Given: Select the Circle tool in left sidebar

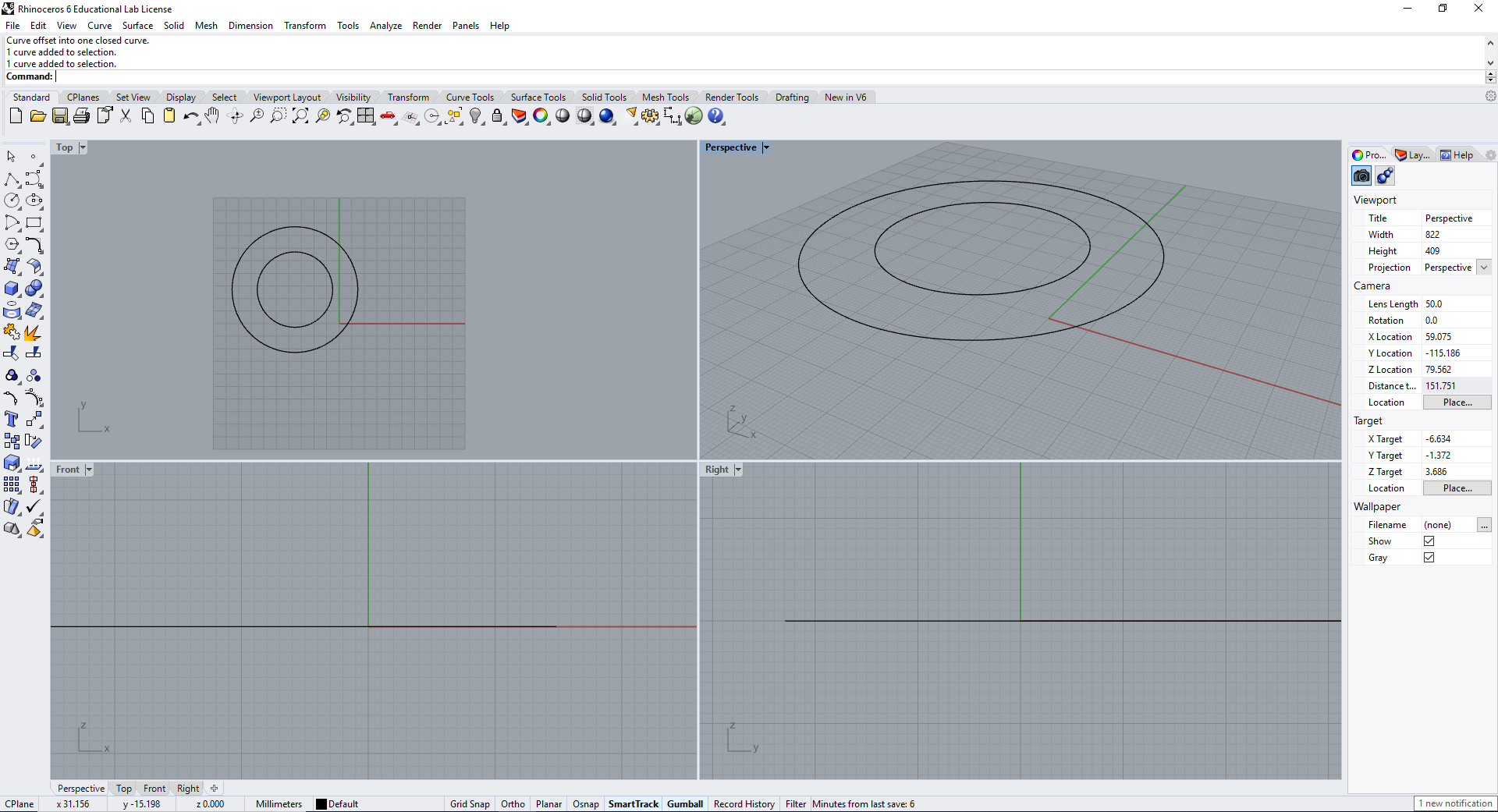Looking at the screenshot, I should coord(12,201).
